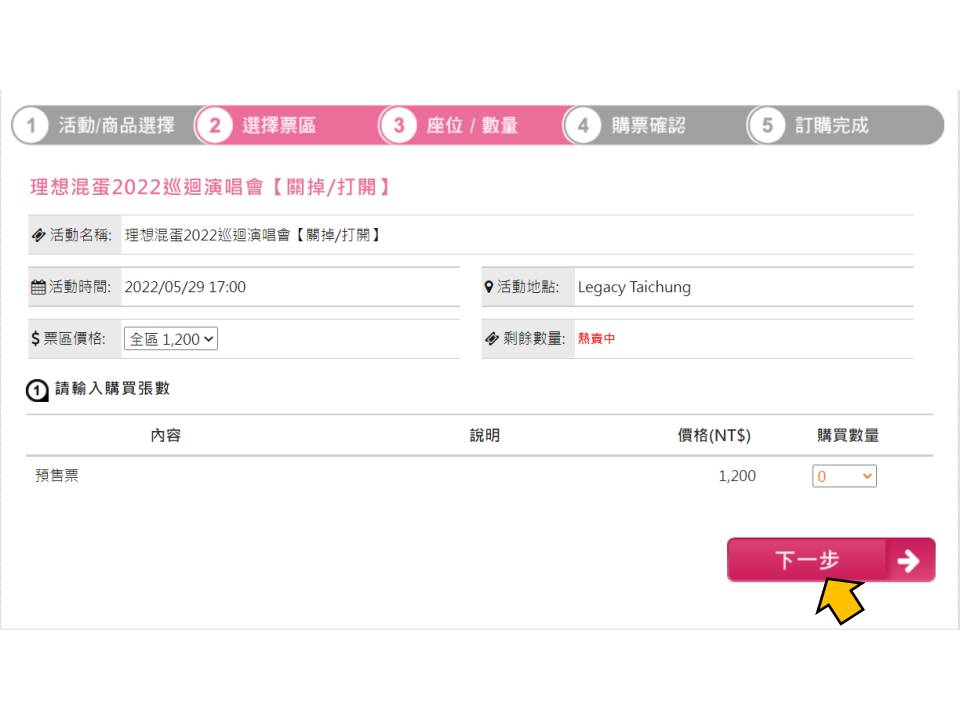Viewport: 960px width, 720px height.
Task: Click the 下一步 next step button
Action: tap(831, 560)
